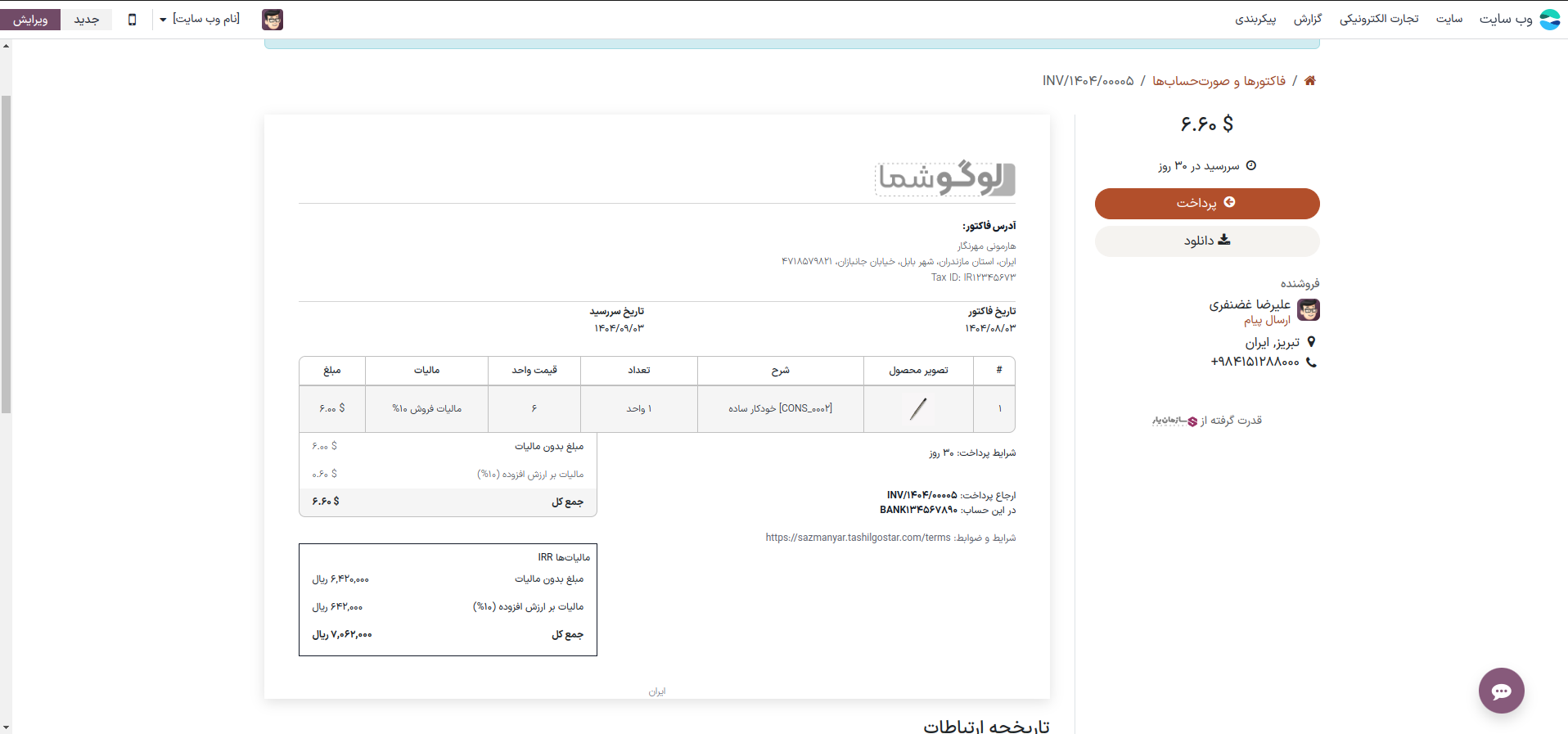Click the ارسال پیام send message link
Image resolution: width=1568 pixels, height=734 pixels.
[1267, 321]
